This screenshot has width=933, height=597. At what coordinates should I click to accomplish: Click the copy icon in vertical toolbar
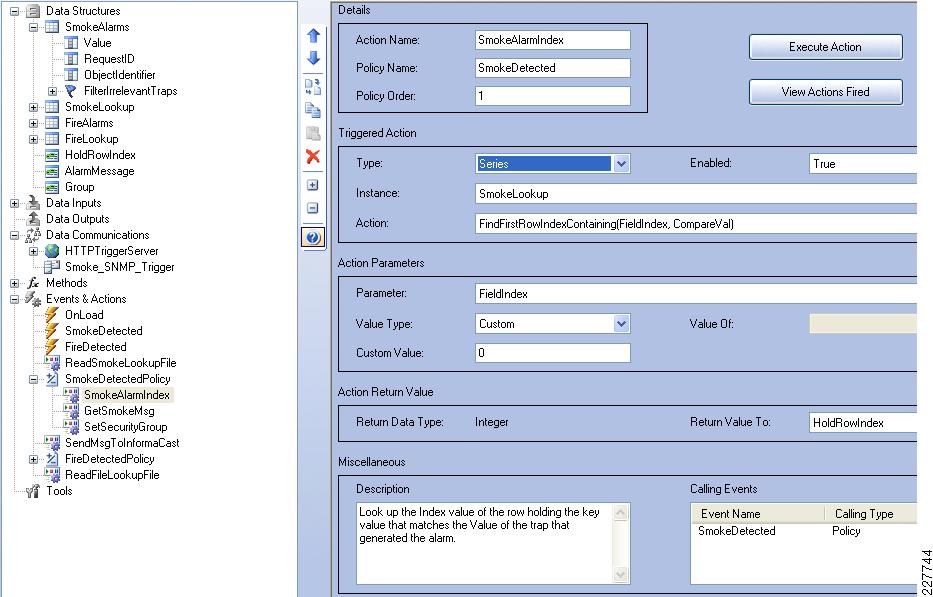click(x=313, y=110)
